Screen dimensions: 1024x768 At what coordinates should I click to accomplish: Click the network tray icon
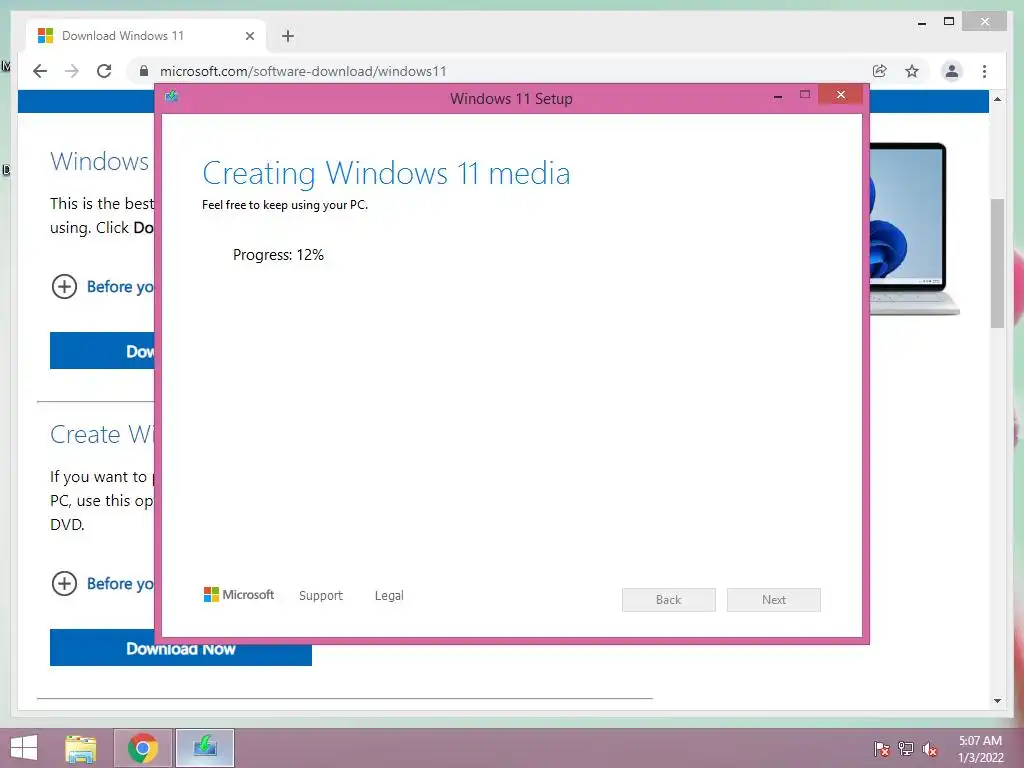coord(906,749)
